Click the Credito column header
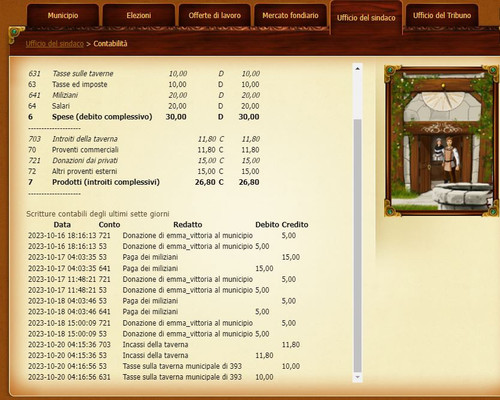This screenshot has width=500, height=400. coord(295,225)
